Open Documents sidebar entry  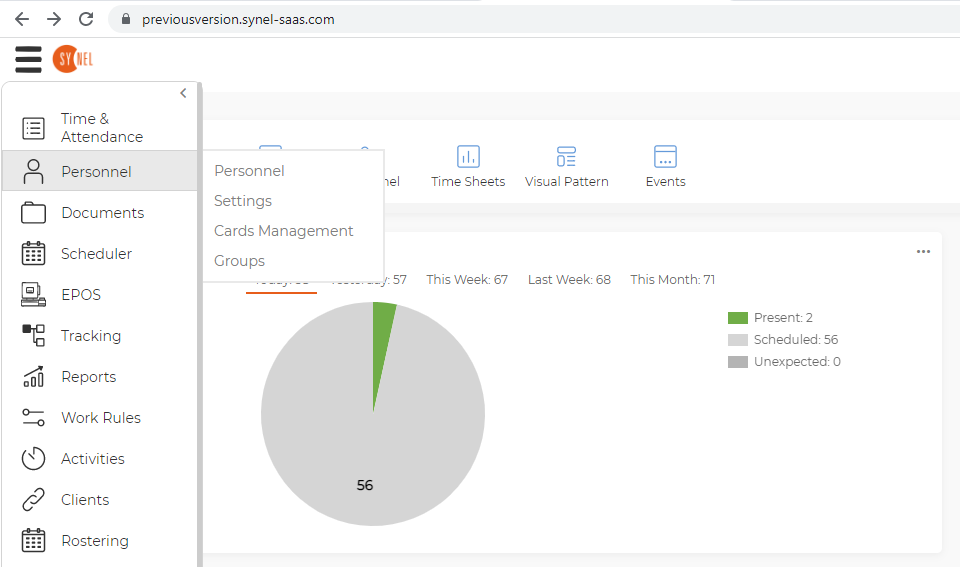point(103,212)
